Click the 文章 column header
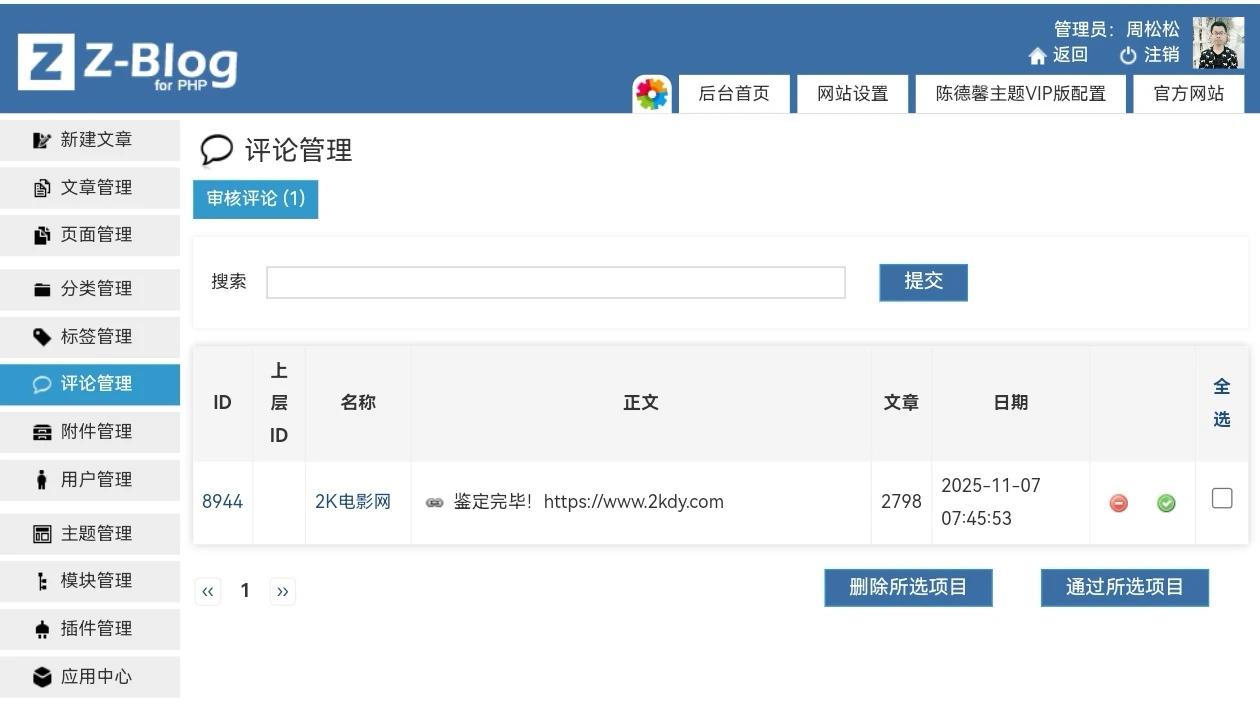The height and width of the screenshot is (716, 1260). click(901, 403)
